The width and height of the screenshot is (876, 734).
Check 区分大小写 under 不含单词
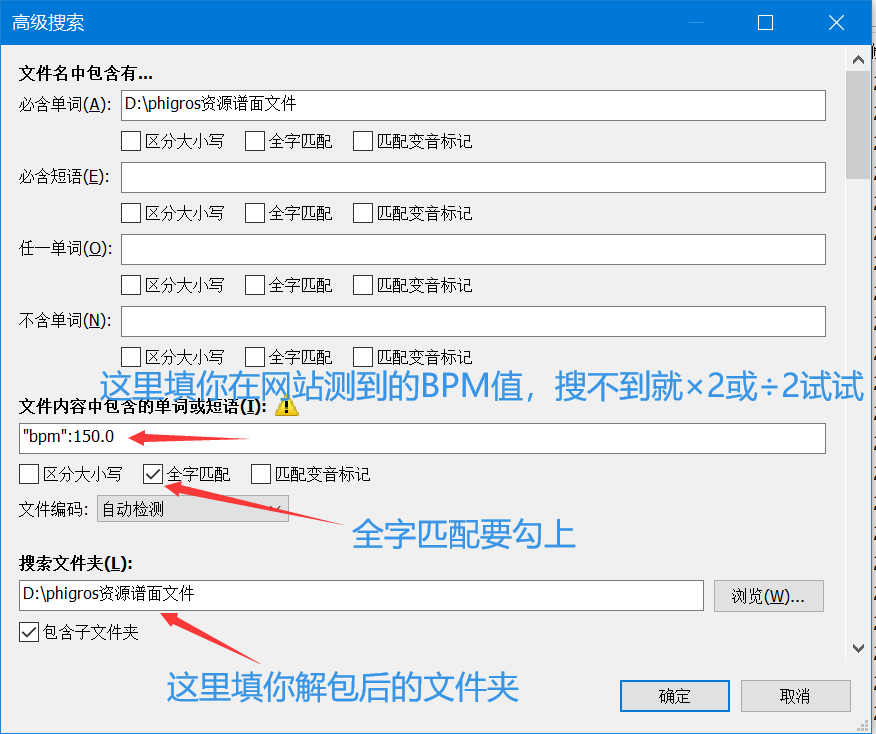130,356
